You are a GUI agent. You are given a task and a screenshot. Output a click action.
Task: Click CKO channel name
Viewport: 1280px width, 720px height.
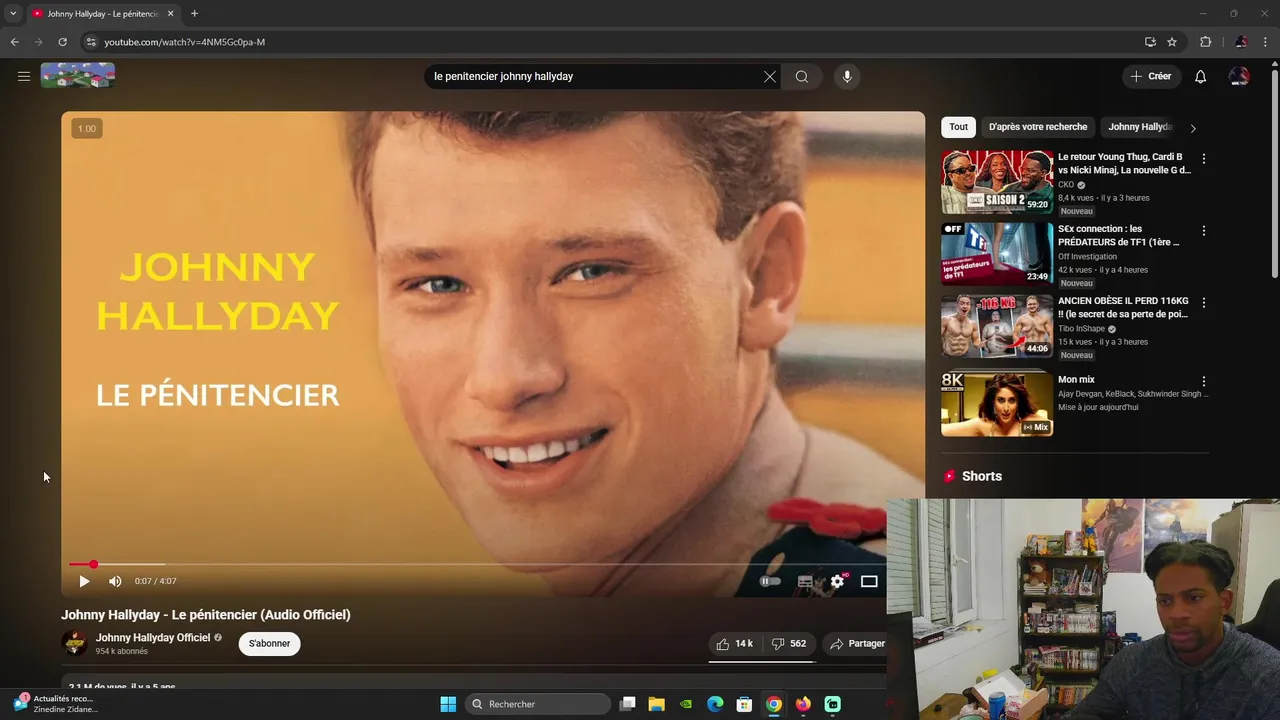tap(1066, 185)
